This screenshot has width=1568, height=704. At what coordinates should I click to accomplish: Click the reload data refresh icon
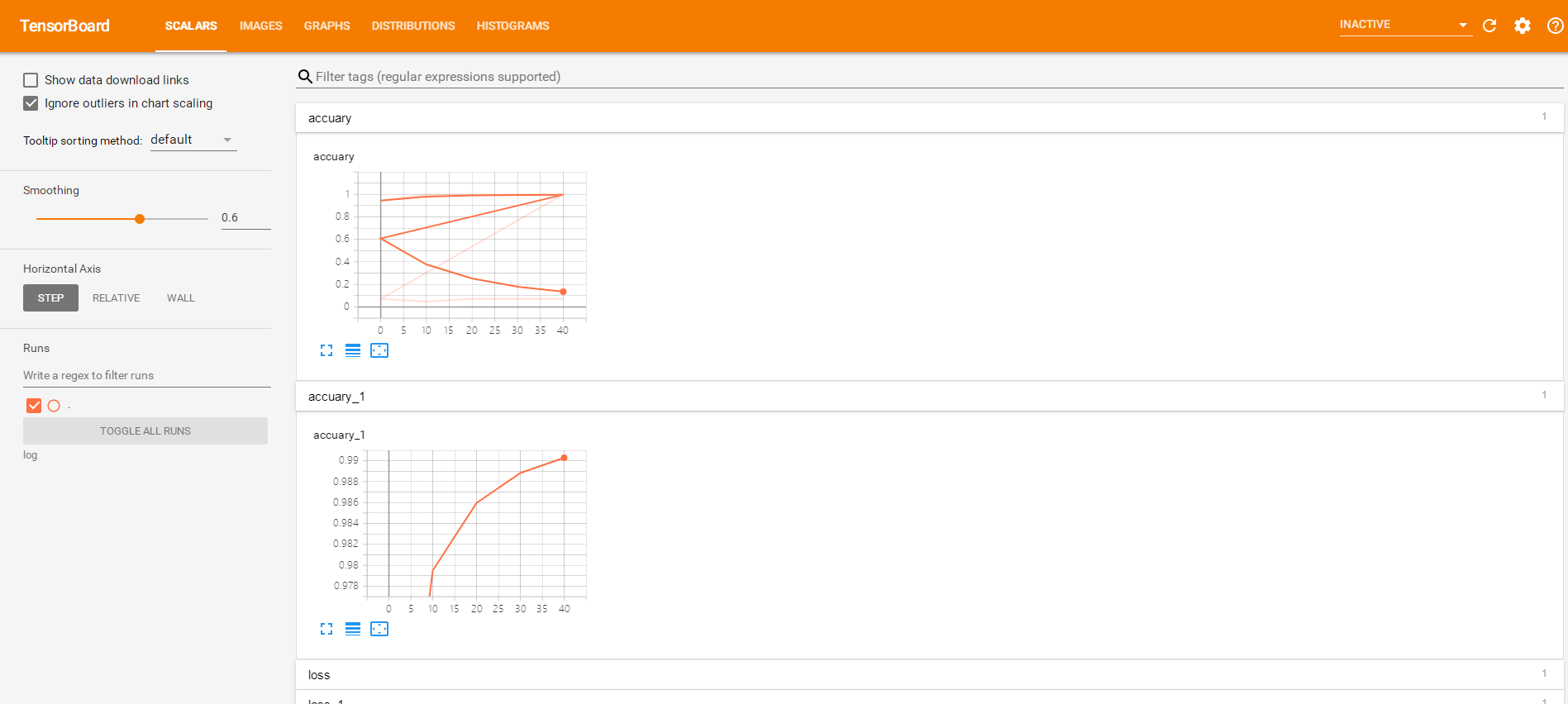point(1489,26)
